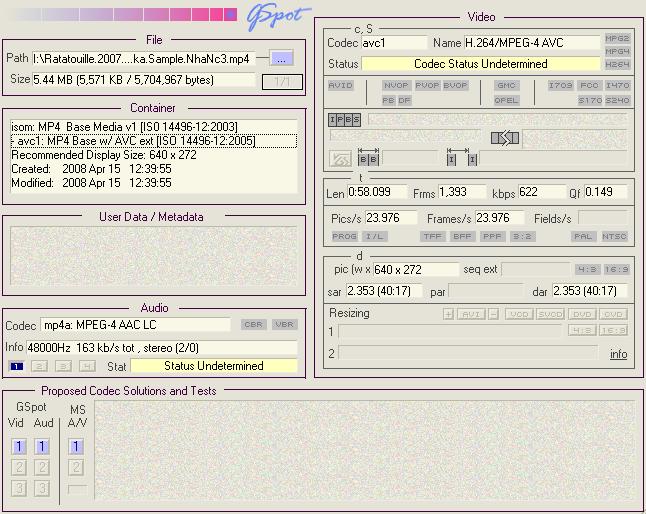Image resolution: width=646 pixels, height=514 pixels.
Task: Click the TFF field order indicator
Action: (x=433, y=236)
